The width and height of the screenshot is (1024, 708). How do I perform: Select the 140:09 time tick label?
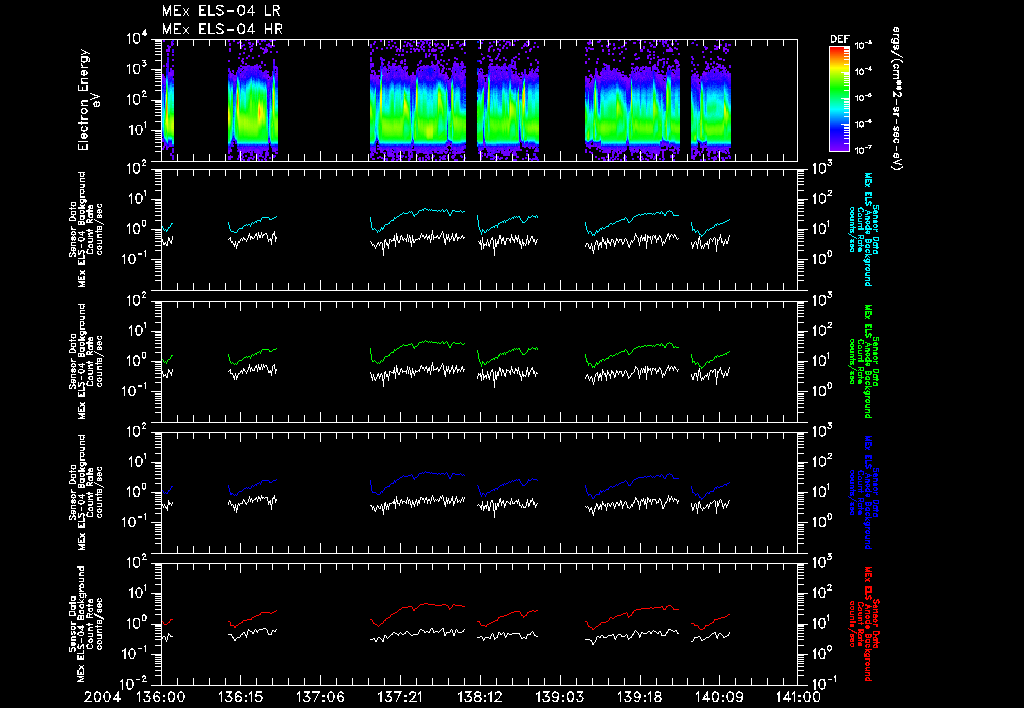pyautogui.click(x=718, y=697)
